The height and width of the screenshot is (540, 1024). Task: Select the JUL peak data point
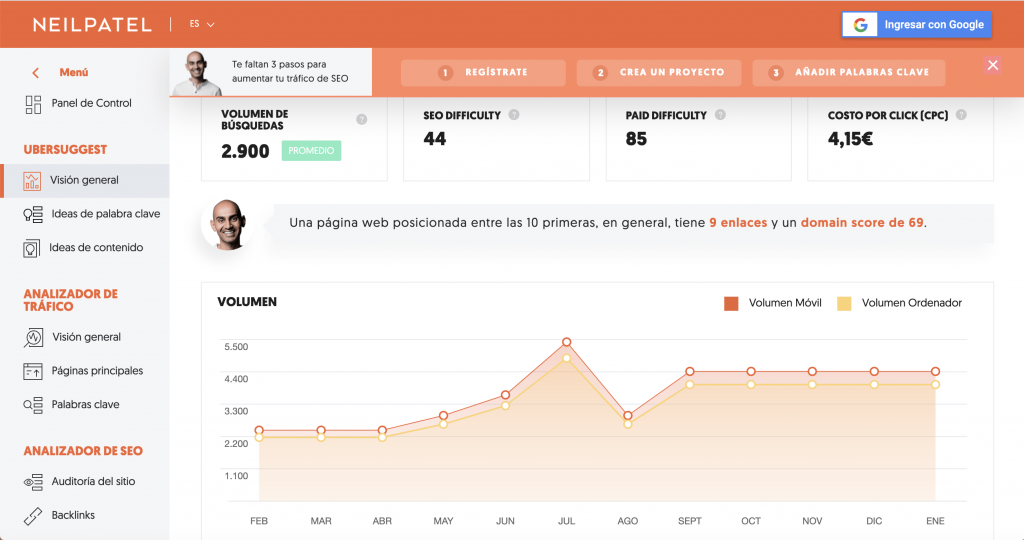pos(566,342)
